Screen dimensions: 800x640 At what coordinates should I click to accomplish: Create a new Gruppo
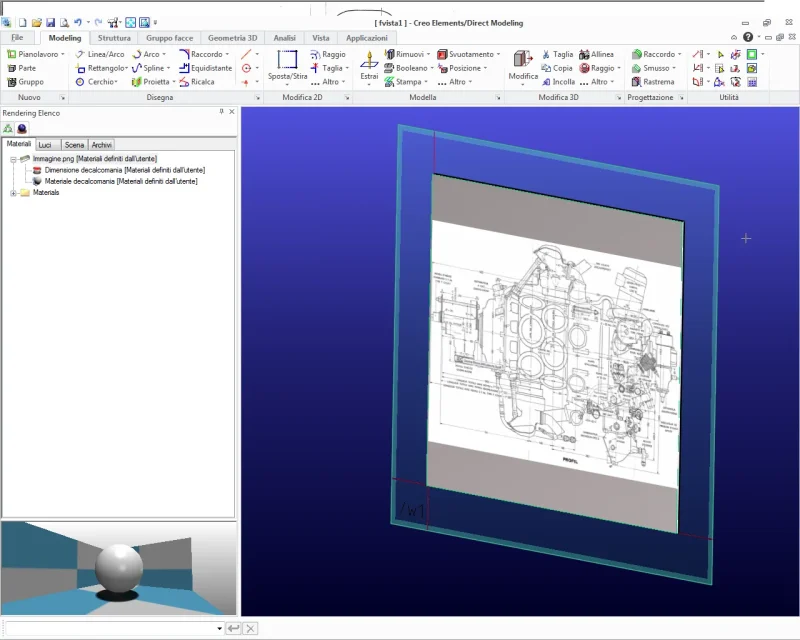(x=26, y=82)
